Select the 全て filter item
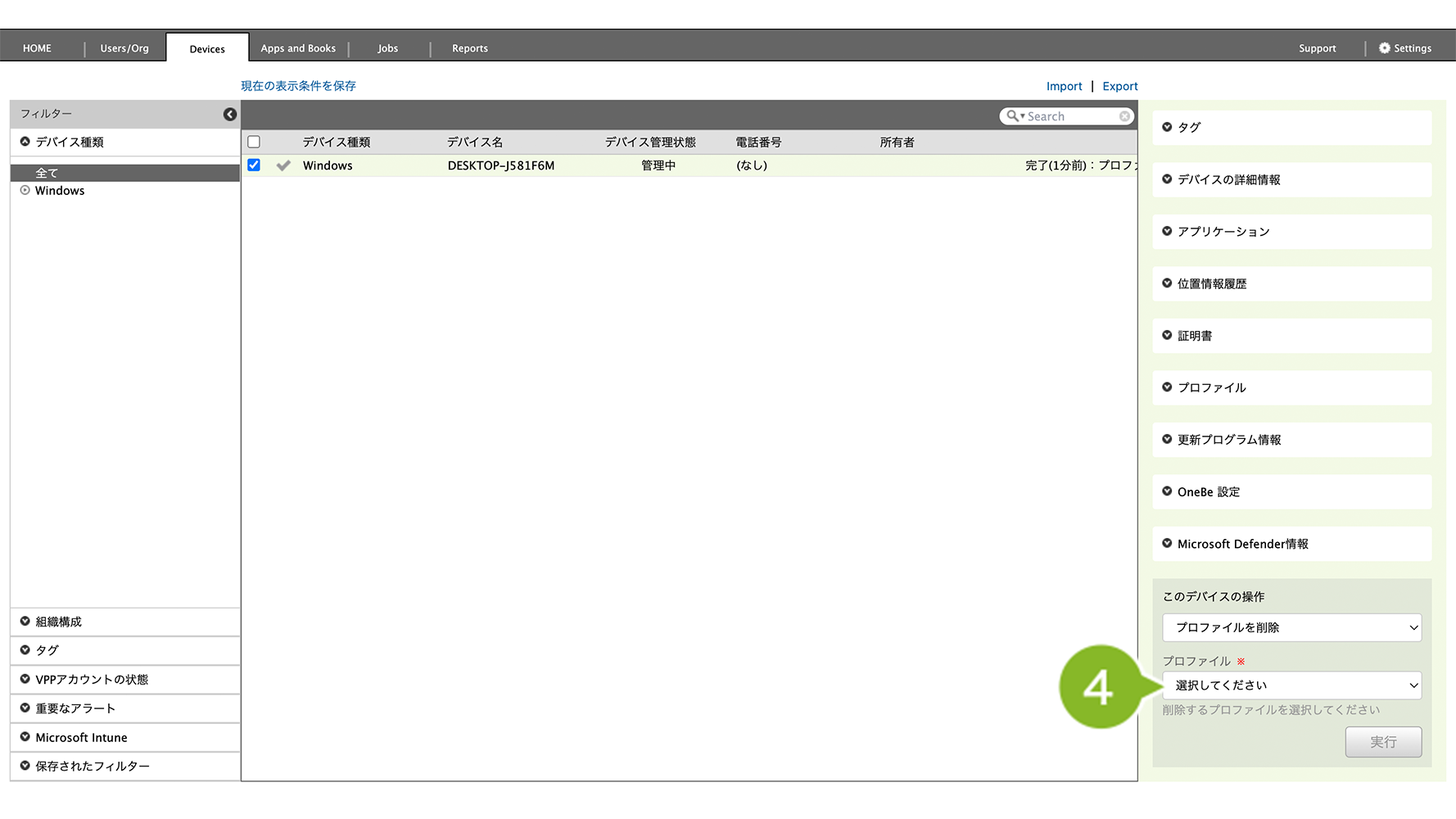Viewport: 1456px width, 819px height. [124, 173]
